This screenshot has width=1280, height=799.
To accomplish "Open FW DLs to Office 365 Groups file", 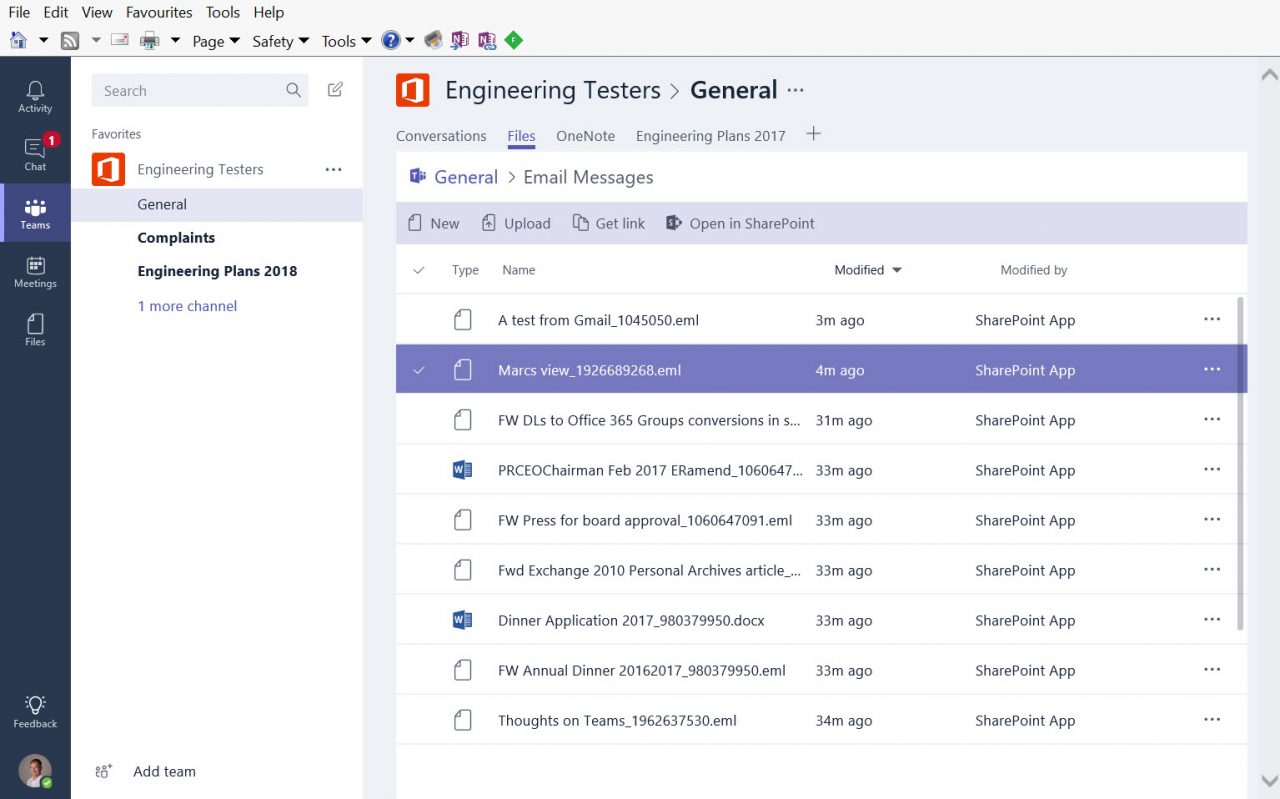I will pyautogui.click(x=649, y=420).
